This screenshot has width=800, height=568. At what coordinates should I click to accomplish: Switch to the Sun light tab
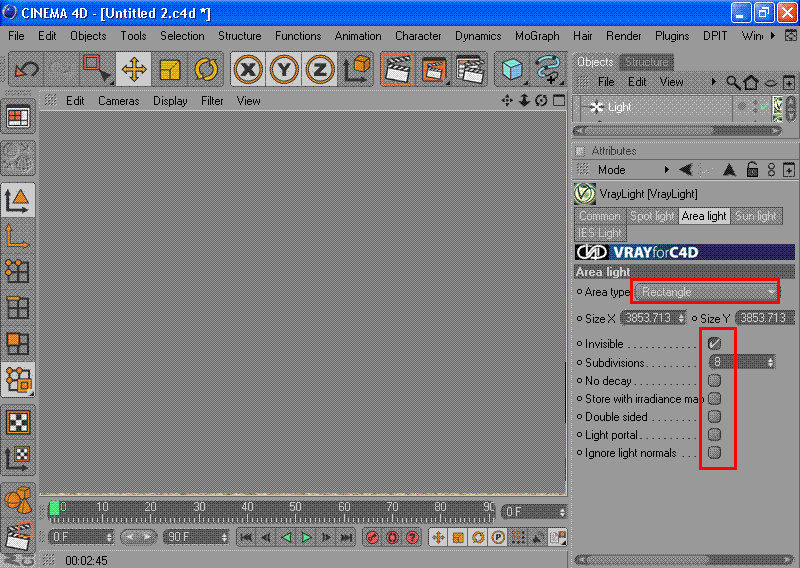click(x=756, y=216)
